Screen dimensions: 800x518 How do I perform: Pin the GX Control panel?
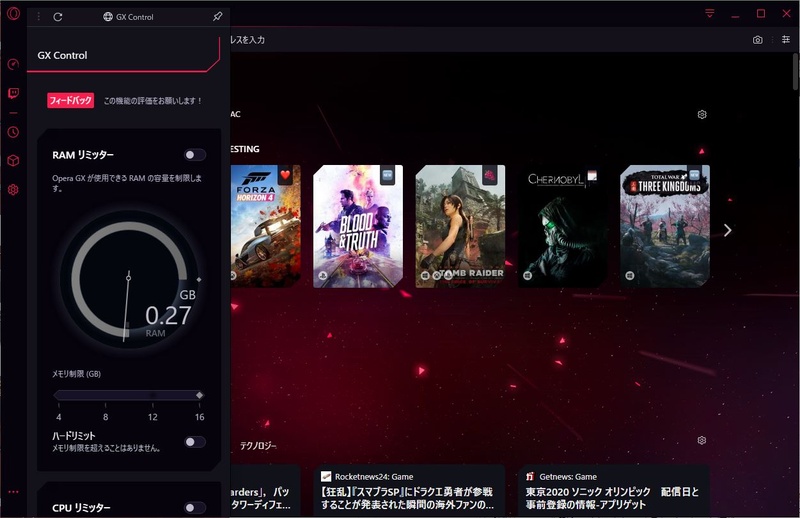pos(217,16)
